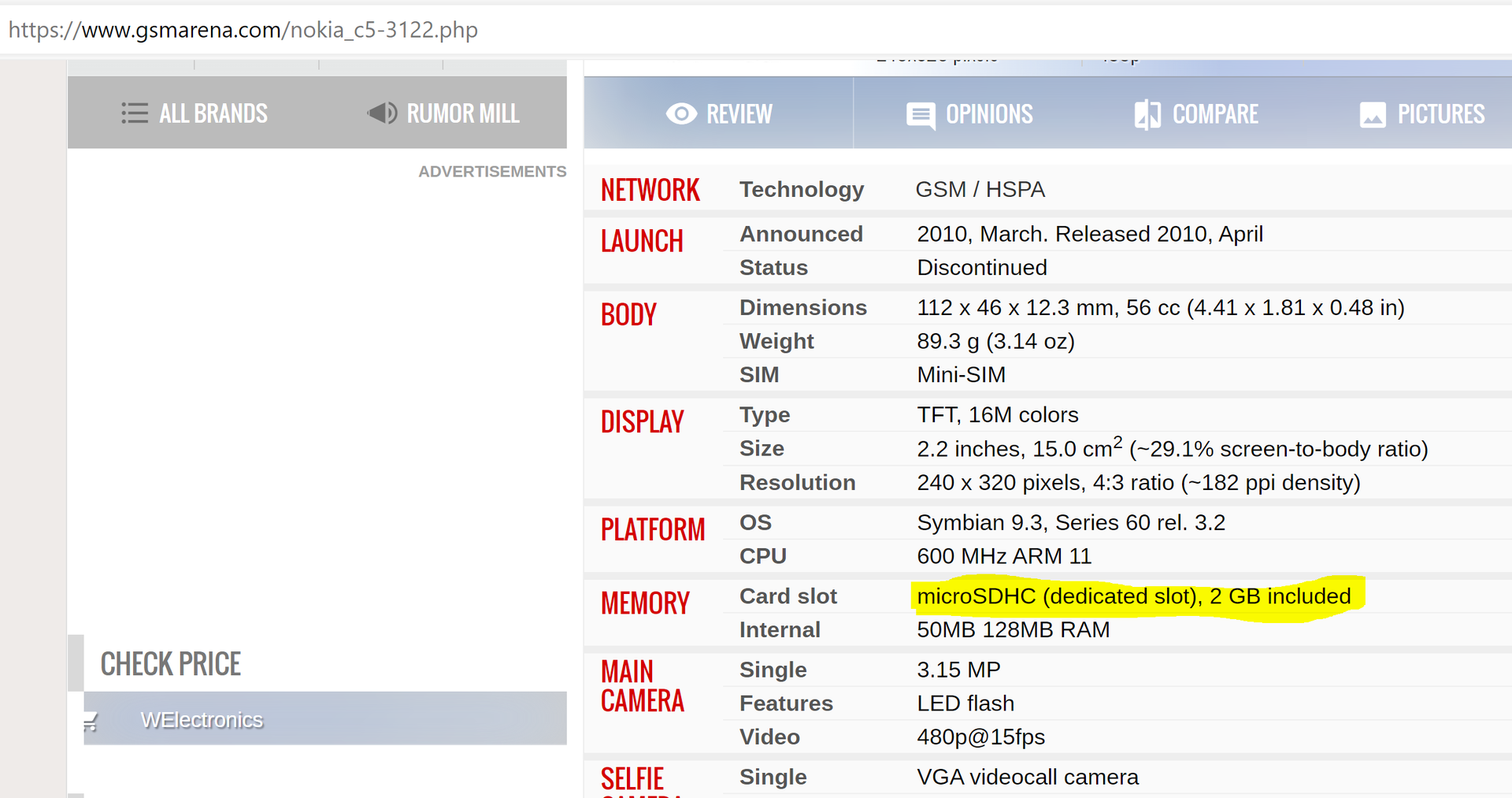Open the WElectronics price link
The height and width of the screenshot is (798, 1512).
point(202,720)
